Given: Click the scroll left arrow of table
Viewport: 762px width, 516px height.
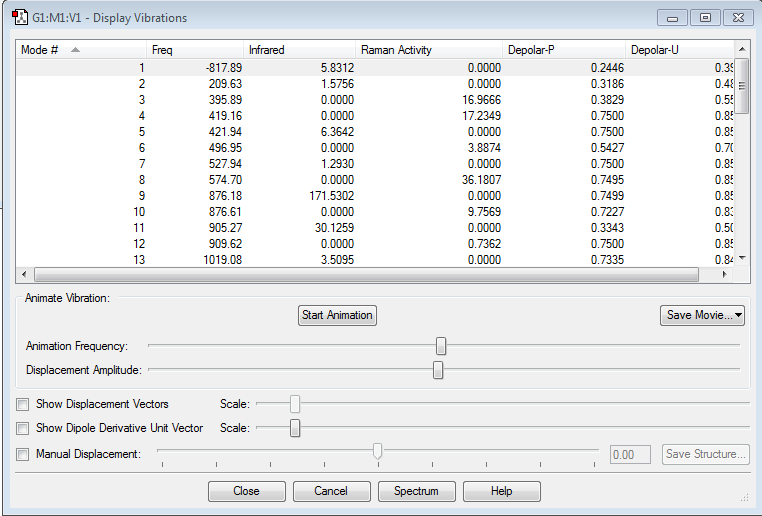Looking at the screenshot, I should point(24,275).
